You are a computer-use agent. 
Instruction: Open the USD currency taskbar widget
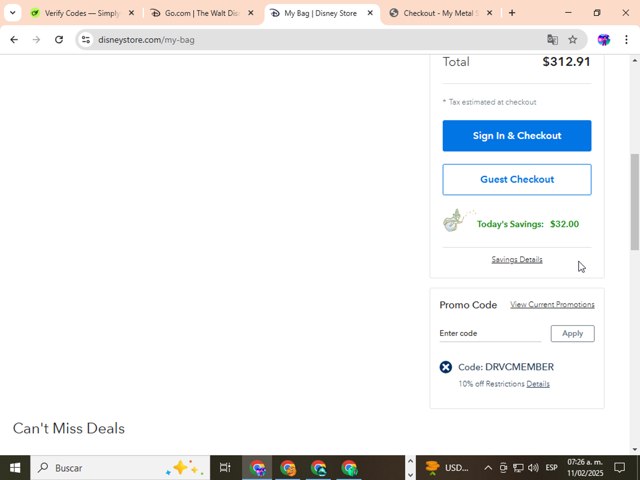click(448, 468)
